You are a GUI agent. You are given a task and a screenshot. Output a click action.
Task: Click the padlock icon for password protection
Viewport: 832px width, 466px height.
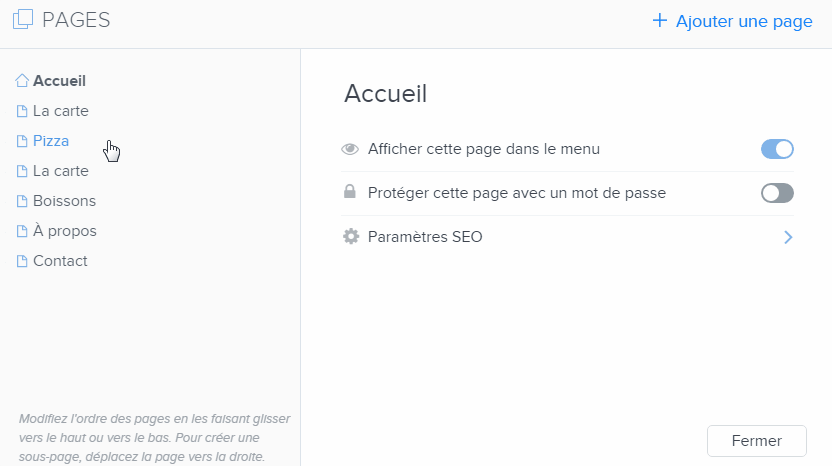[x=350, y=193]
